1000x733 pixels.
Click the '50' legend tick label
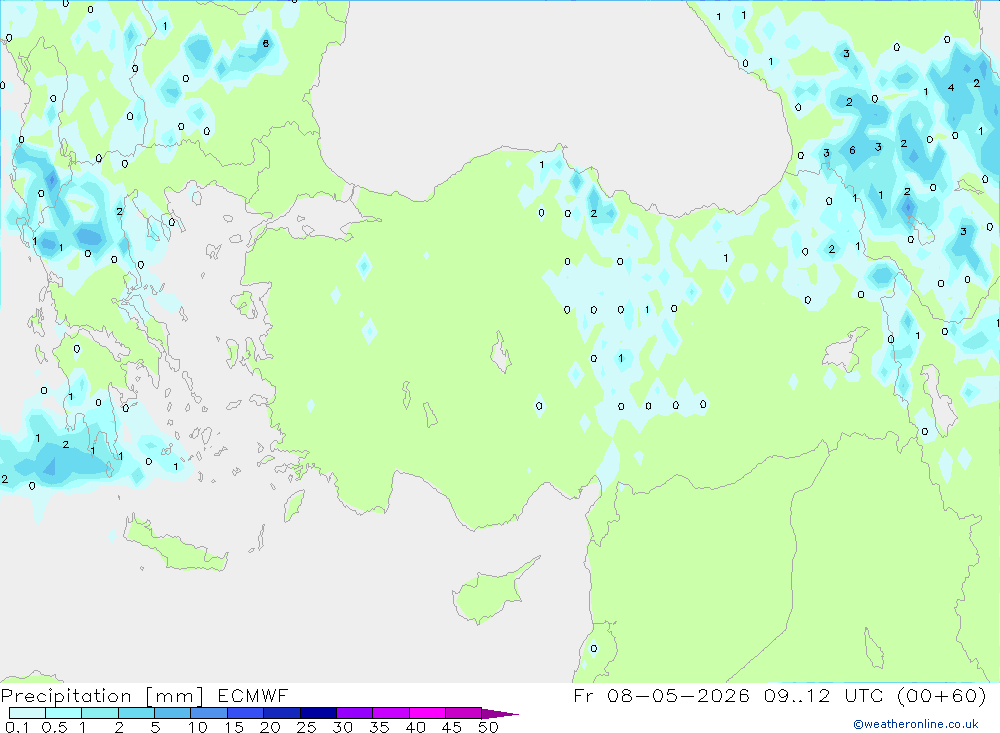(488, 727)
